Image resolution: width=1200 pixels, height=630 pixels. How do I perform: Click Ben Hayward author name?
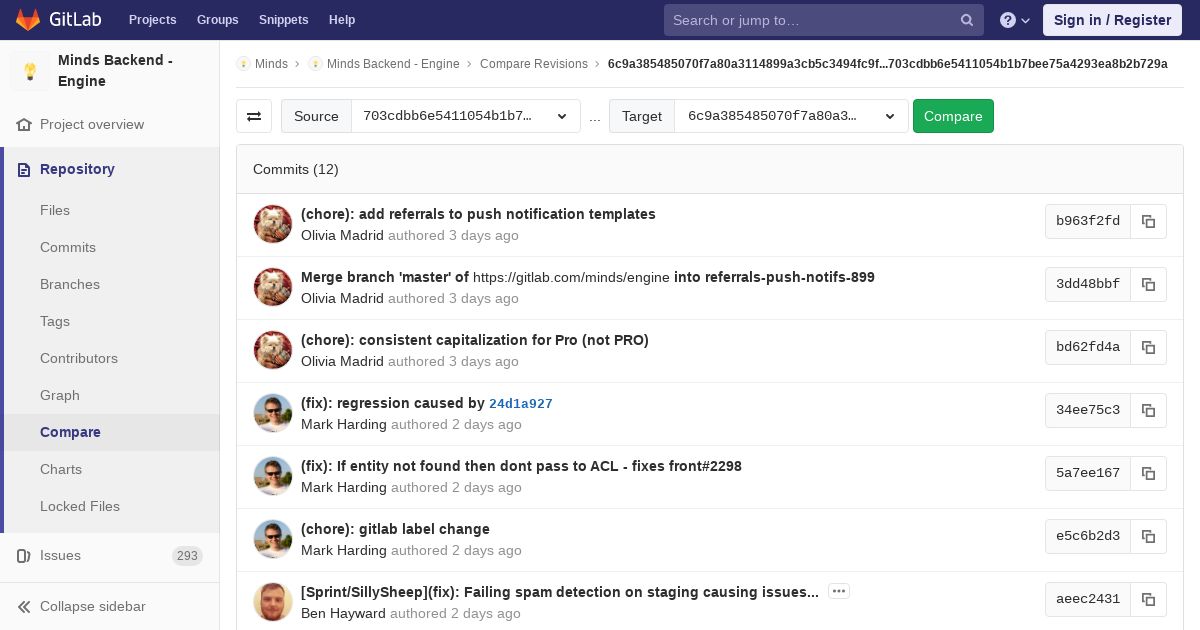click(x=343, y=613)
